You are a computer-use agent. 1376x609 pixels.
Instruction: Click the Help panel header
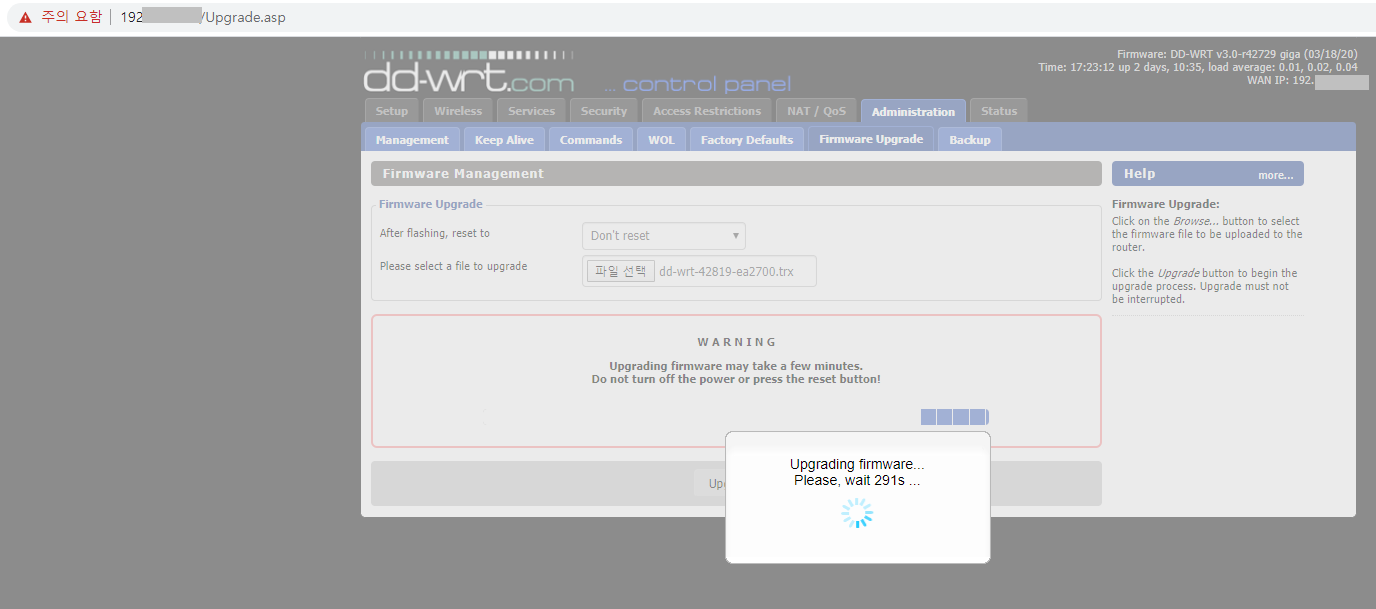(x=1207, y=174)
